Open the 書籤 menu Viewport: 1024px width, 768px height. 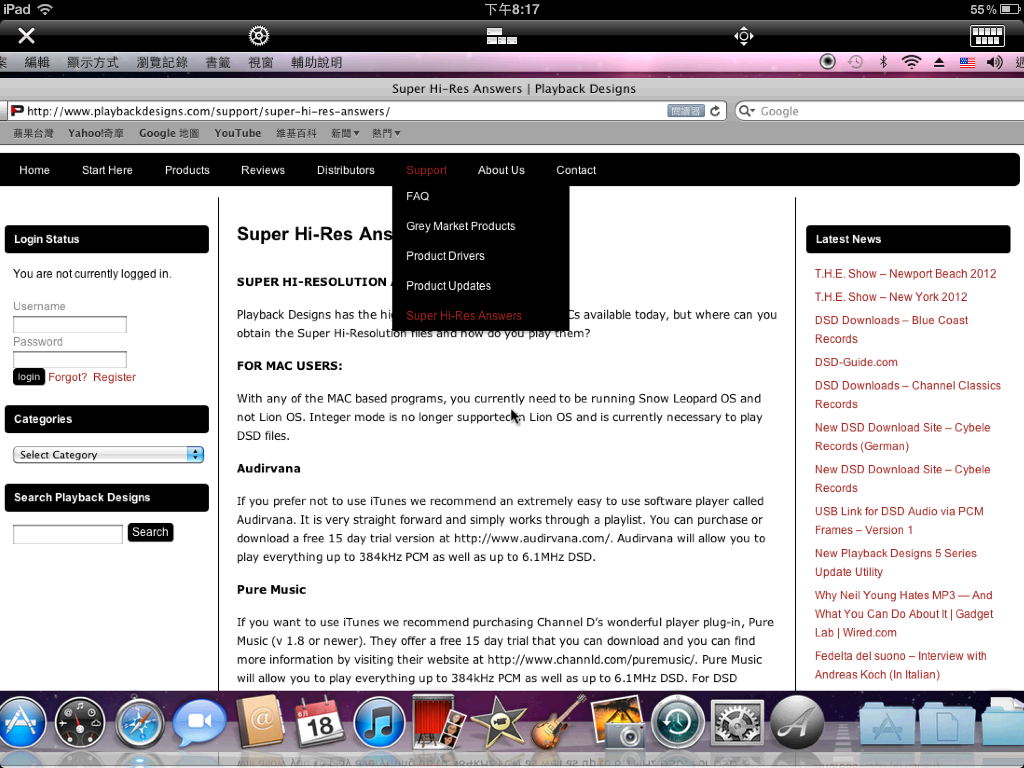218,62
